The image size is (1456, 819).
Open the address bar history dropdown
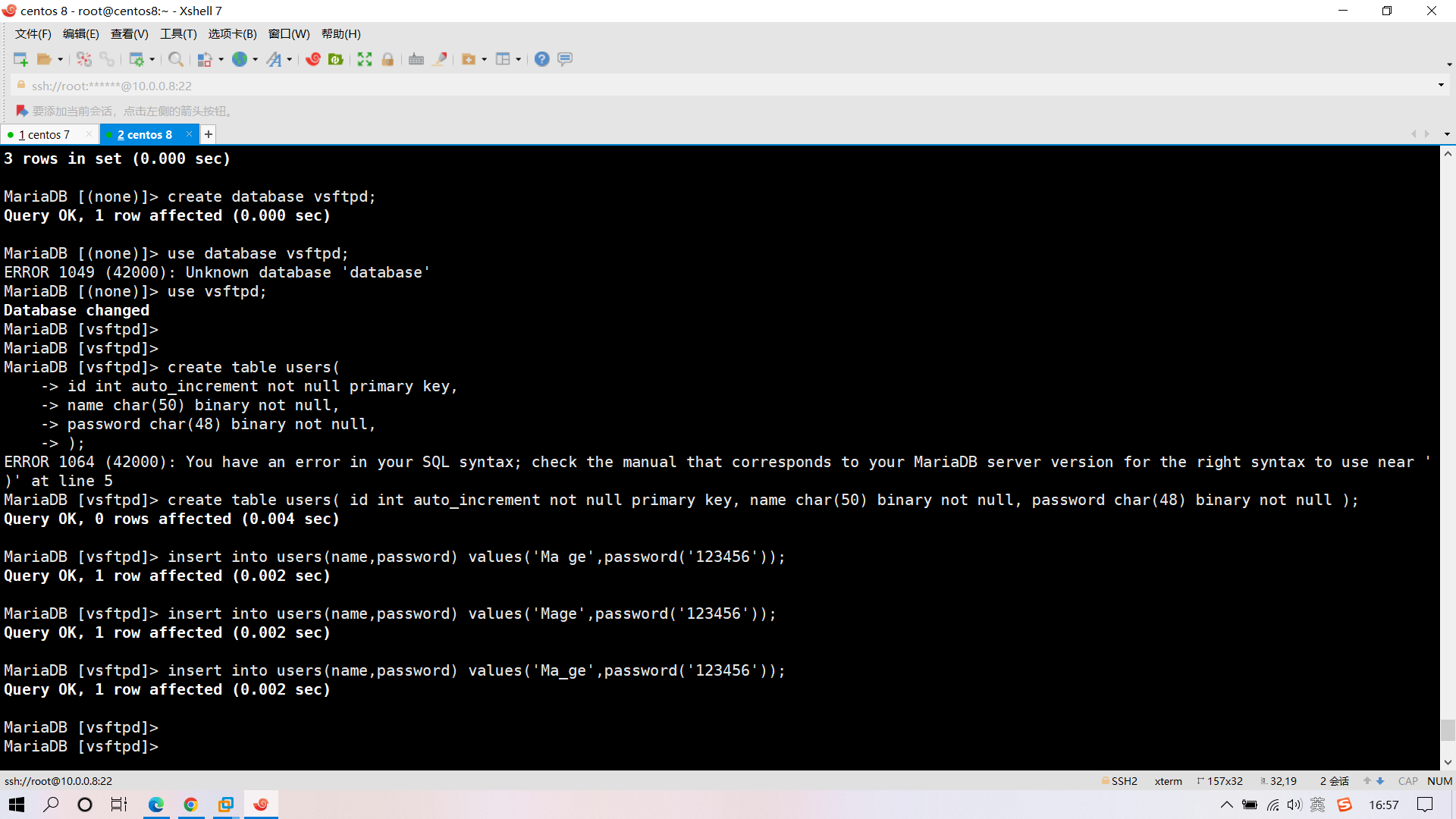pos(1441,85)
